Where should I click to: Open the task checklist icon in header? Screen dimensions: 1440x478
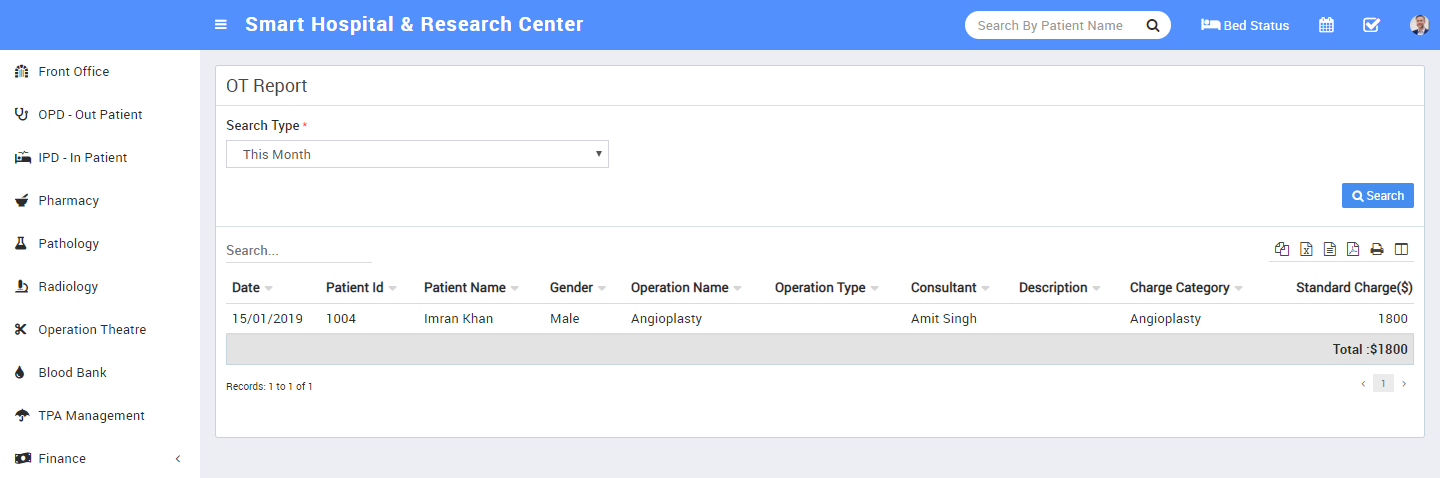click(x=1372, y=25)
